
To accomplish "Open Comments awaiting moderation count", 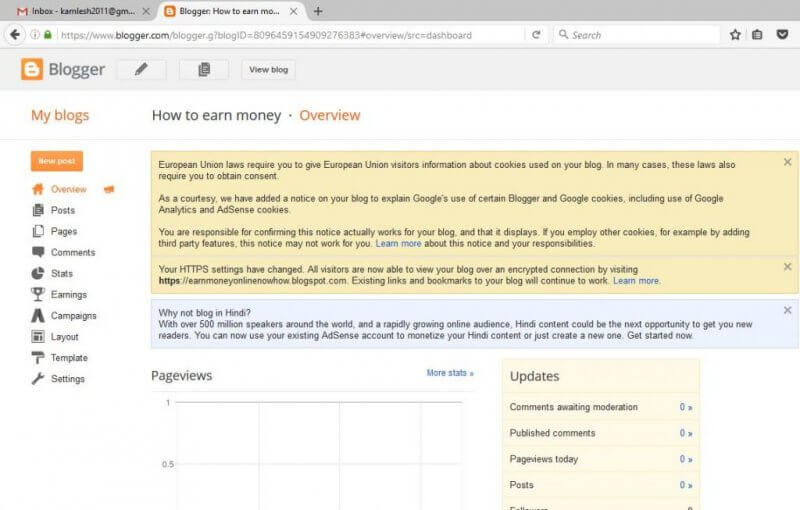I will pos(686,407).
